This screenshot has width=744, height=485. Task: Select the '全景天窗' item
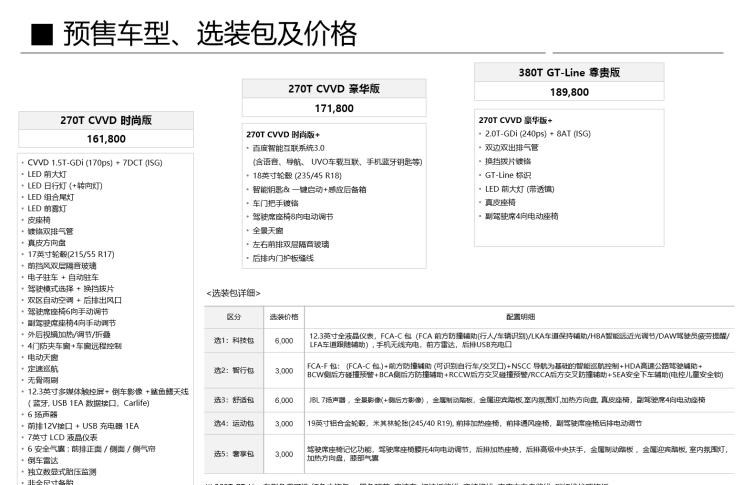click(x=268, y=231)
